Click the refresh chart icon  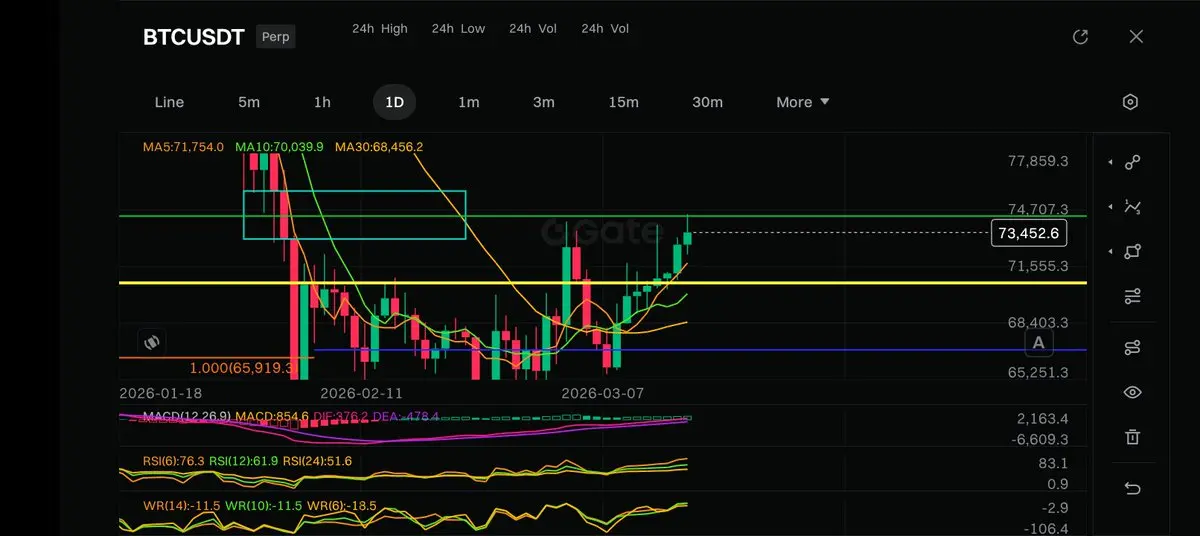(1080, 37)
